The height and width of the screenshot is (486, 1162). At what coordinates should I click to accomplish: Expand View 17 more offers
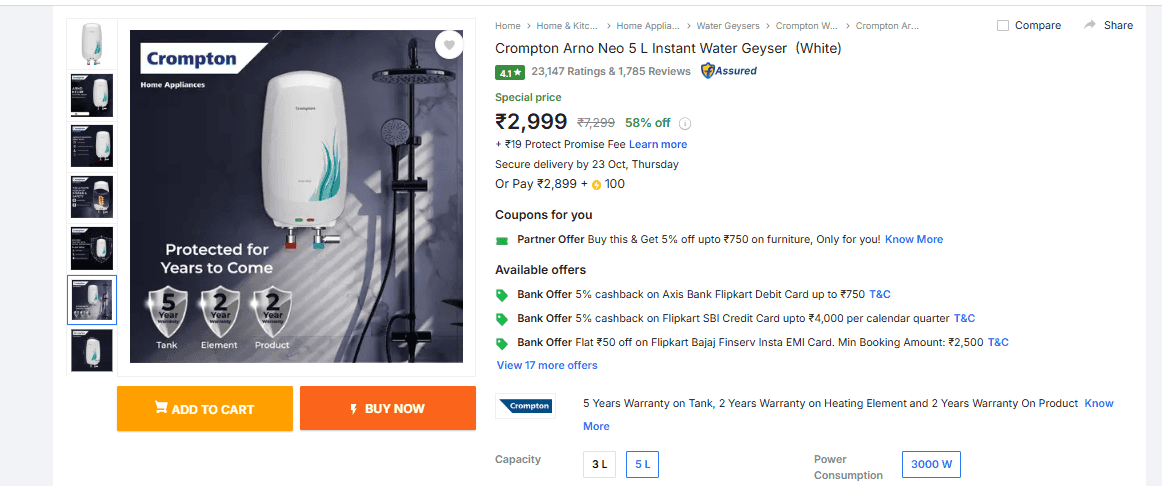pos(547,365)
